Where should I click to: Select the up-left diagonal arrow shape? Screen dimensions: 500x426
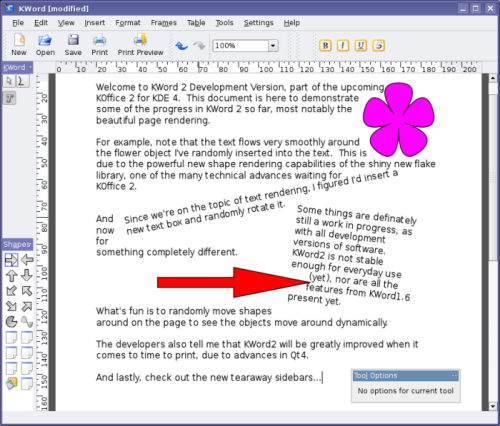[27, 291]
